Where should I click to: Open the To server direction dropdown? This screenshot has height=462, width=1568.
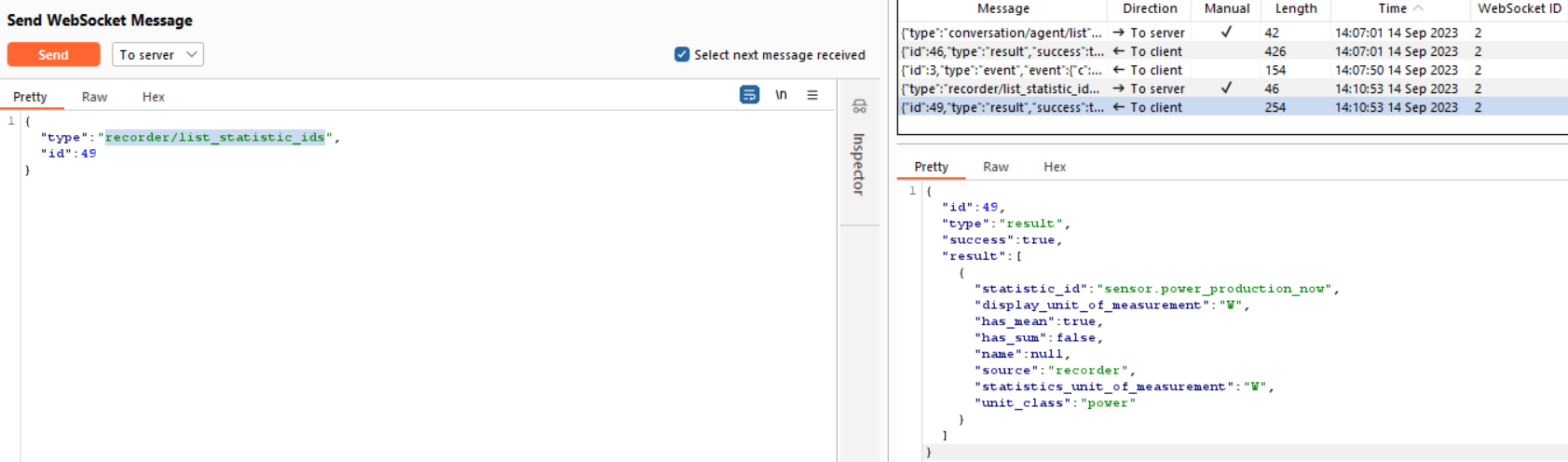157,55
